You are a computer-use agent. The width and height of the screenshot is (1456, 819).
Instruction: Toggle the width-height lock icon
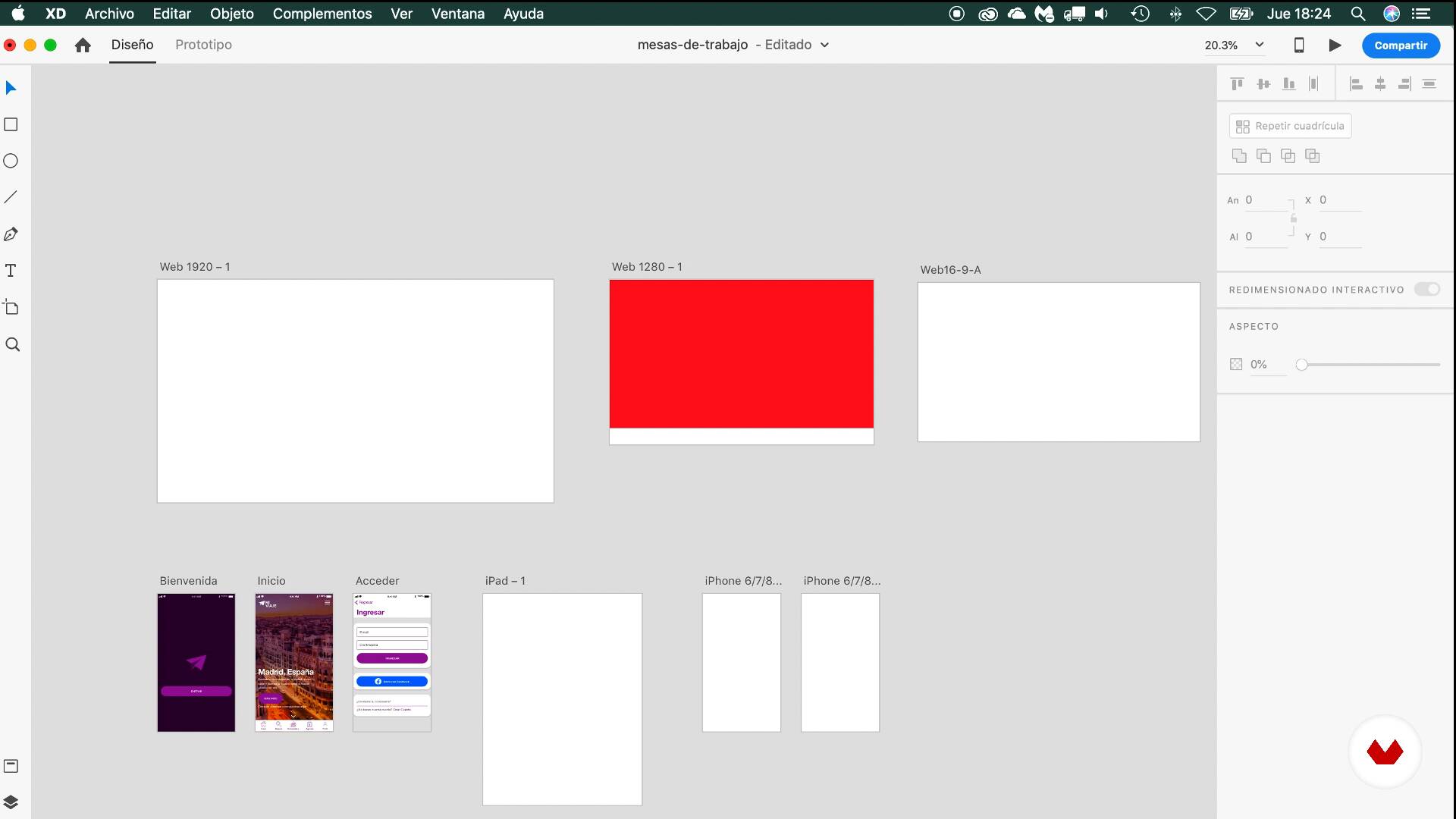point(1294,218)
